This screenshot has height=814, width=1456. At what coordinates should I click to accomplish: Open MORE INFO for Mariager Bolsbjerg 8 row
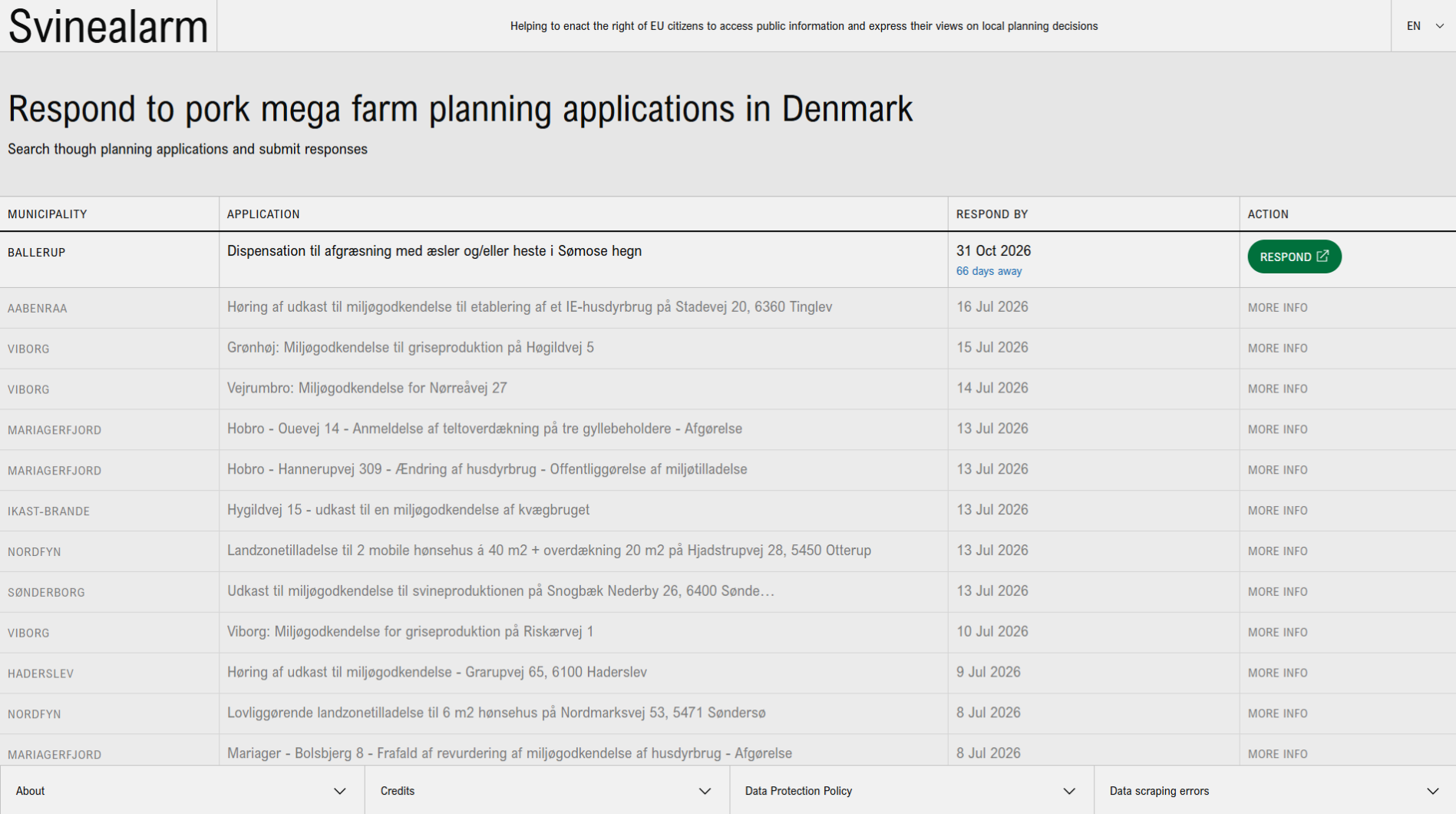click(x=1277, y=754)
